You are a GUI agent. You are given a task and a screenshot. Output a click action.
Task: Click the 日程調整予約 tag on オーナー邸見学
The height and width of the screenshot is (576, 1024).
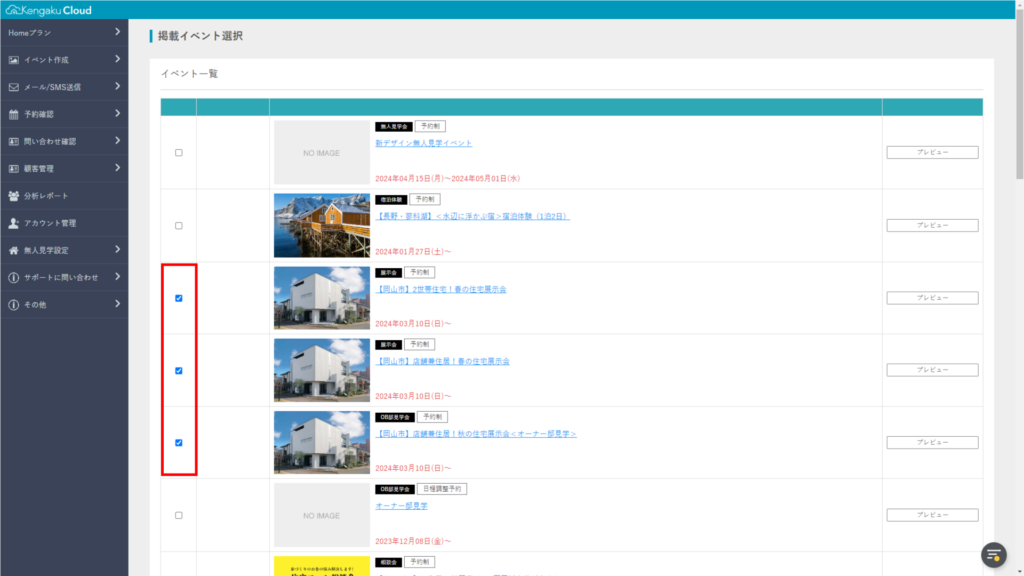[x=441, y=489]
